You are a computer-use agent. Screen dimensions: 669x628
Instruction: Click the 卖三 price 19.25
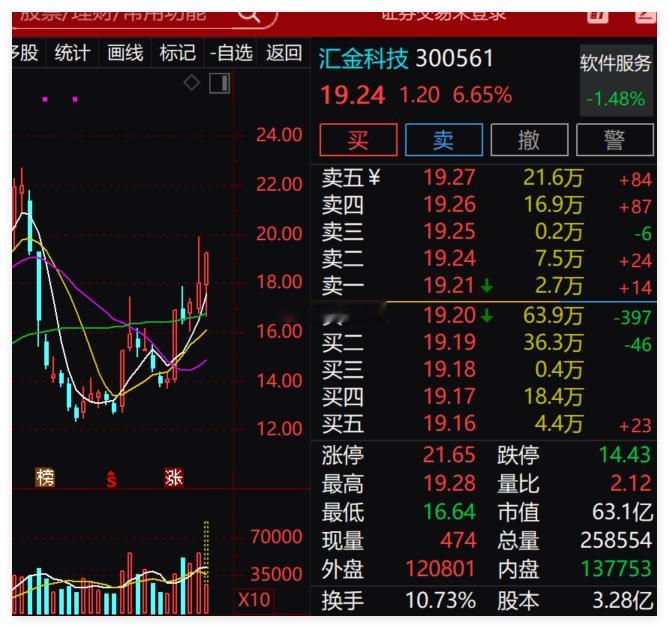coord(449,232)
